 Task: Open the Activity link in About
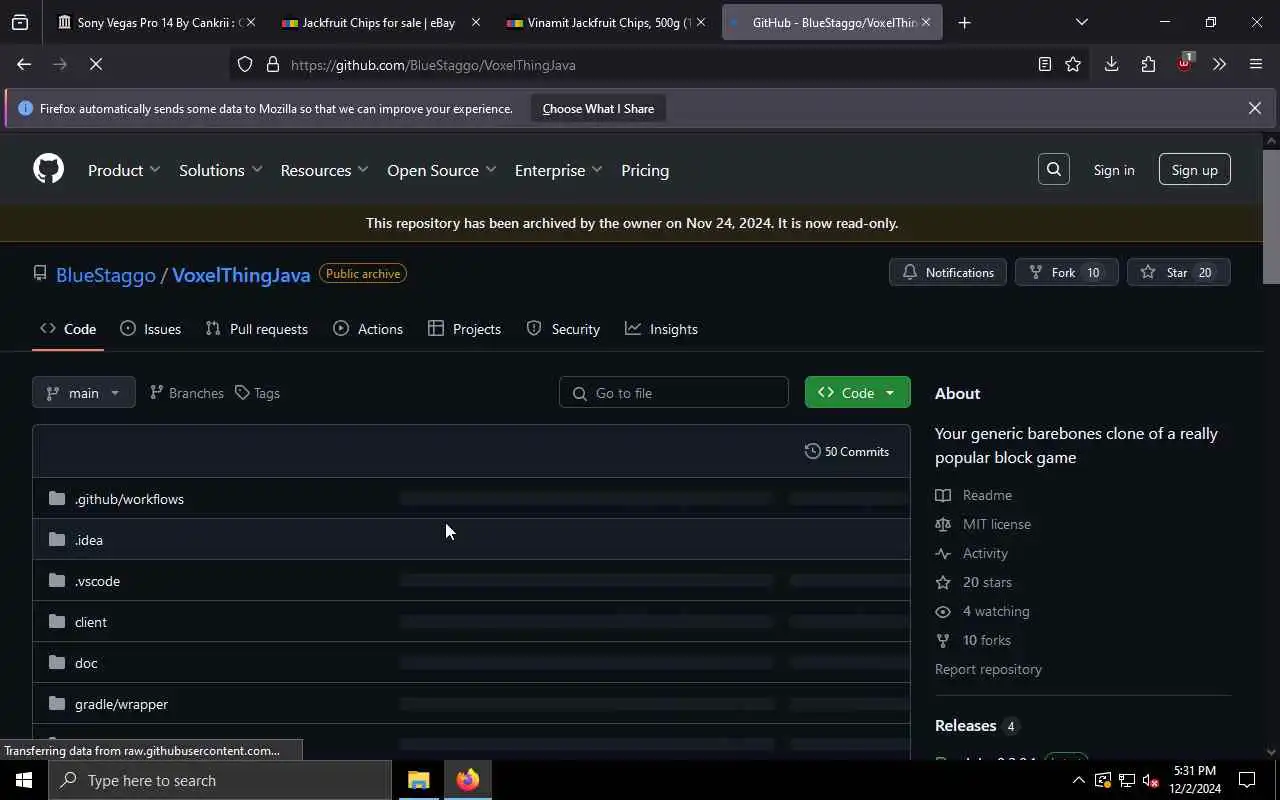pos(972,553)
